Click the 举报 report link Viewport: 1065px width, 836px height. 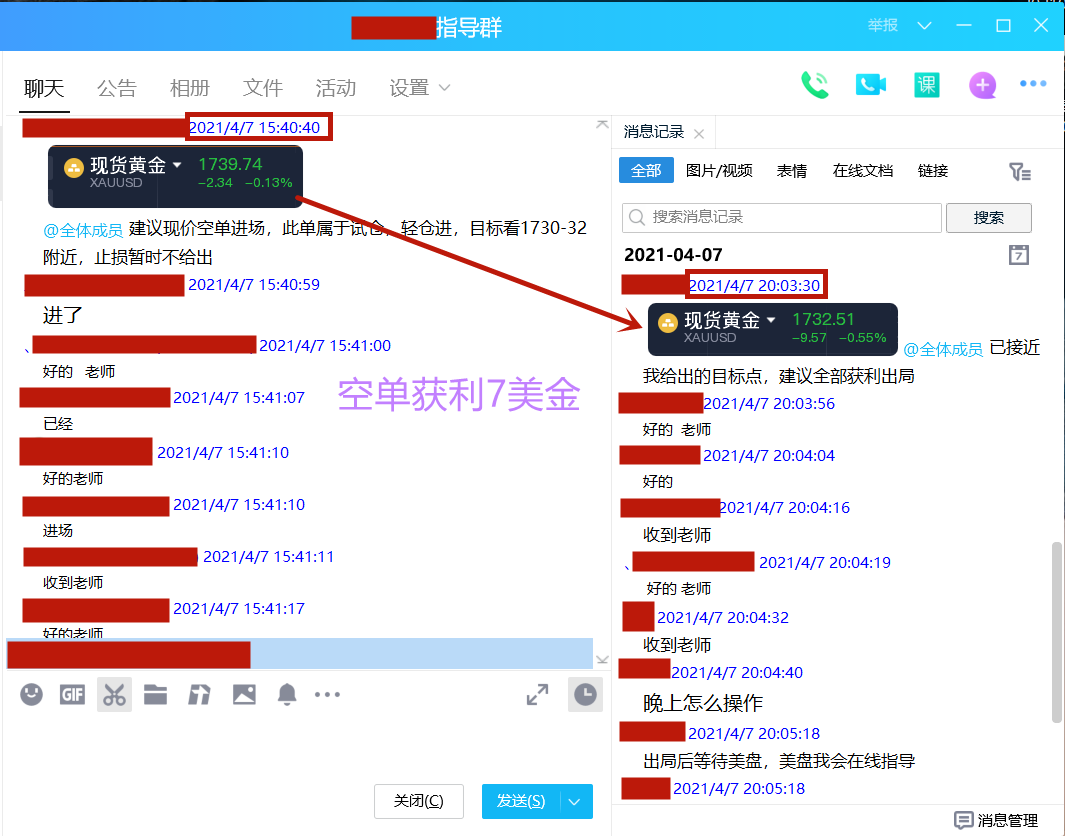[882, 25]
